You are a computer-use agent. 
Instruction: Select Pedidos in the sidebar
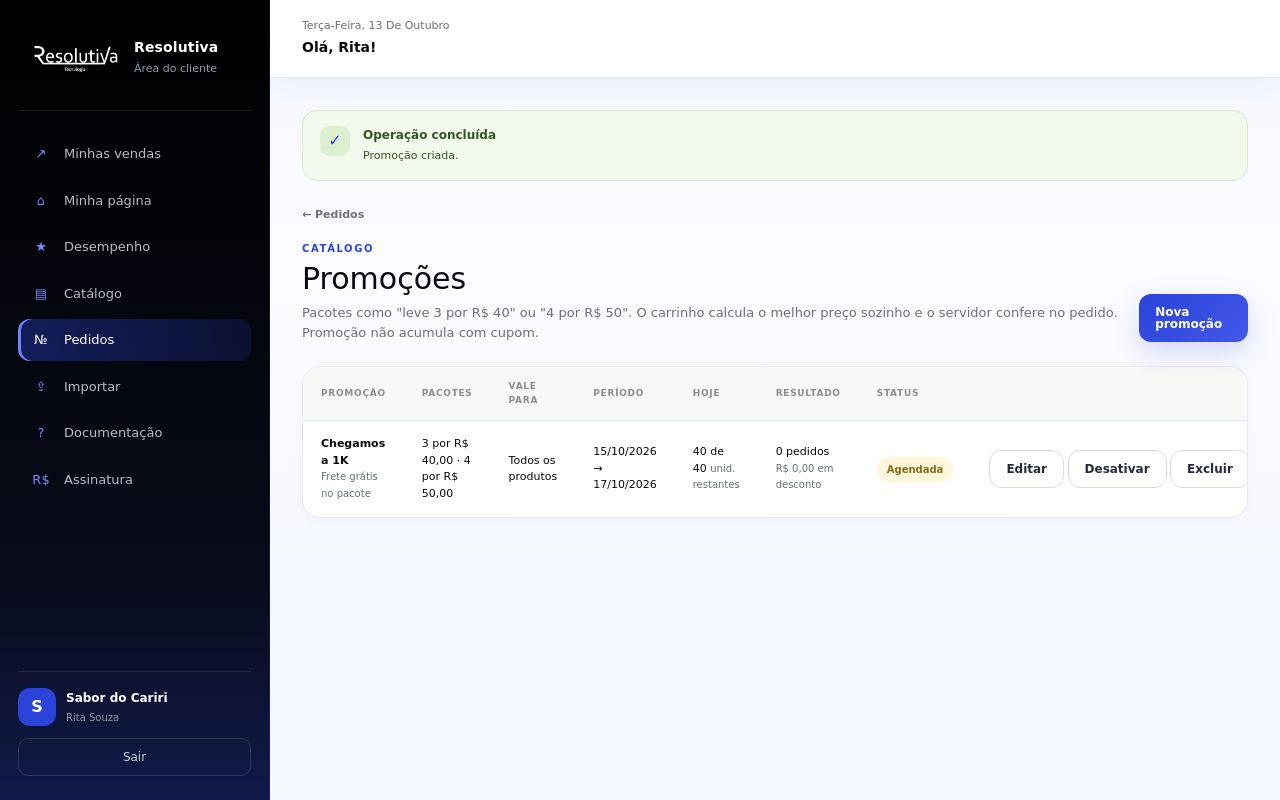click(x=135, y=340)
